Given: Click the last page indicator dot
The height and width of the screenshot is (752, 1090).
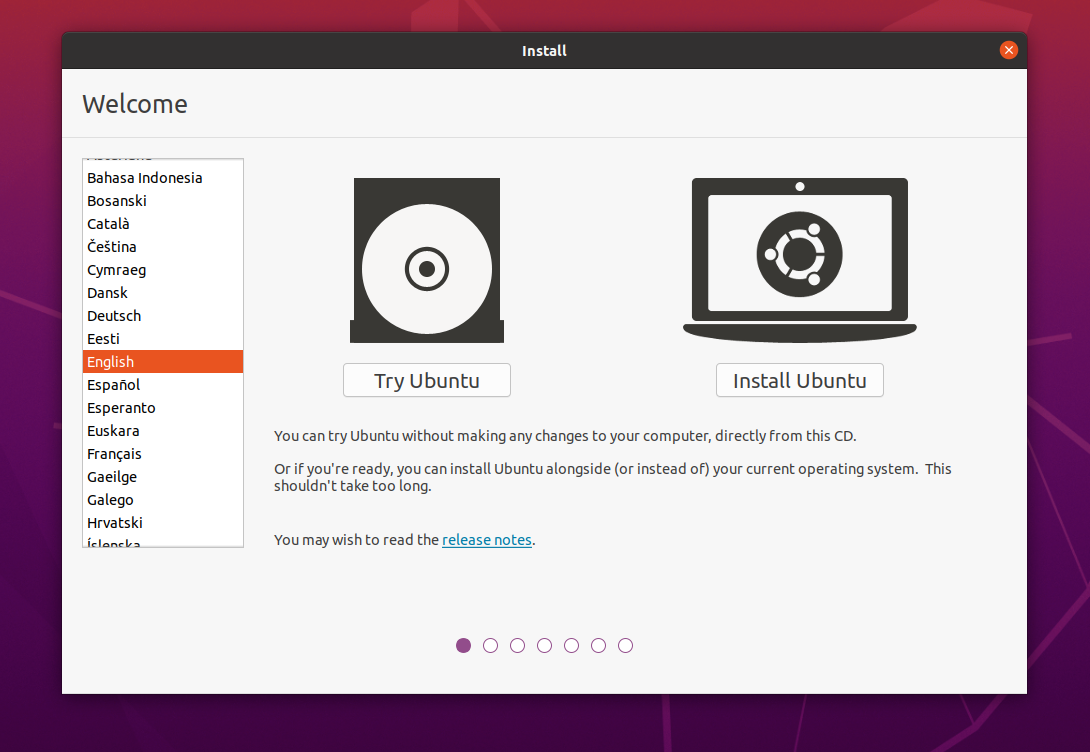Looking at the screenshot, I should click(x=625, y=645).
